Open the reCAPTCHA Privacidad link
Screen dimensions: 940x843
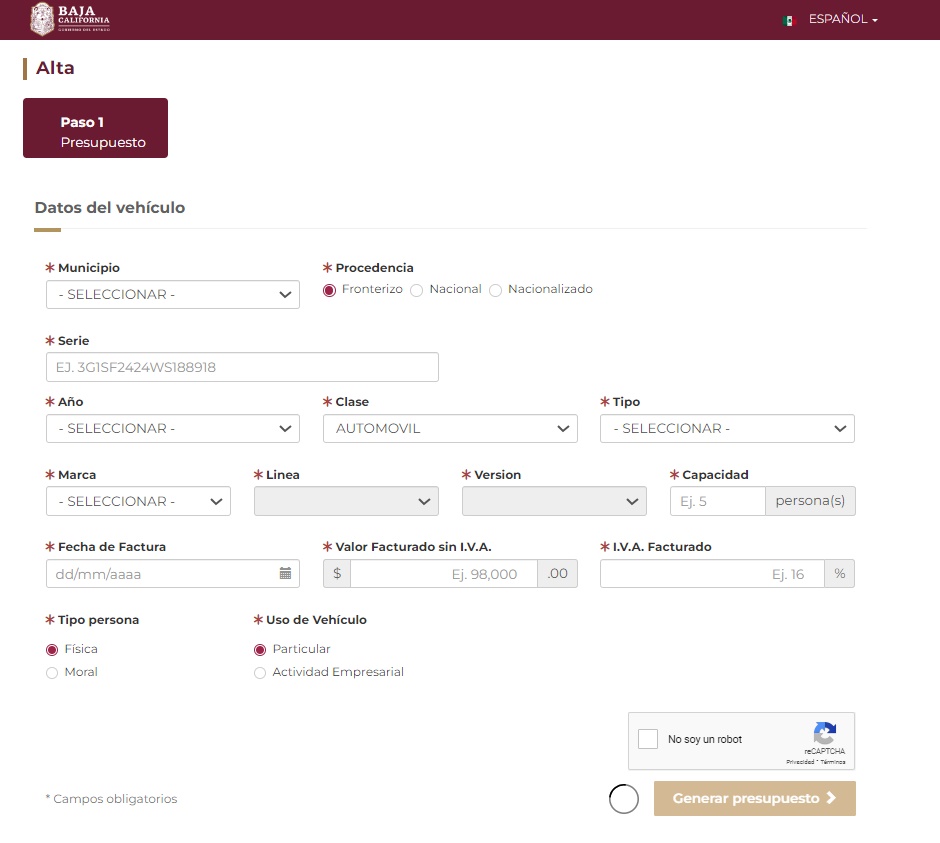(x=801, y=762)
